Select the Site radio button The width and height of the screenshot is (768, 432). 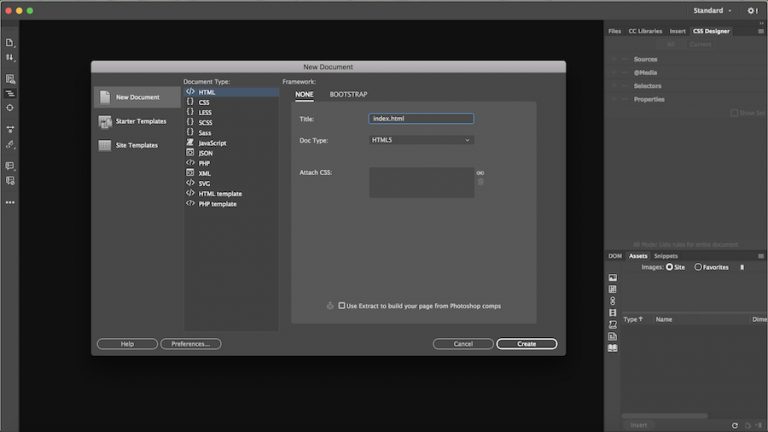(670, 267)
